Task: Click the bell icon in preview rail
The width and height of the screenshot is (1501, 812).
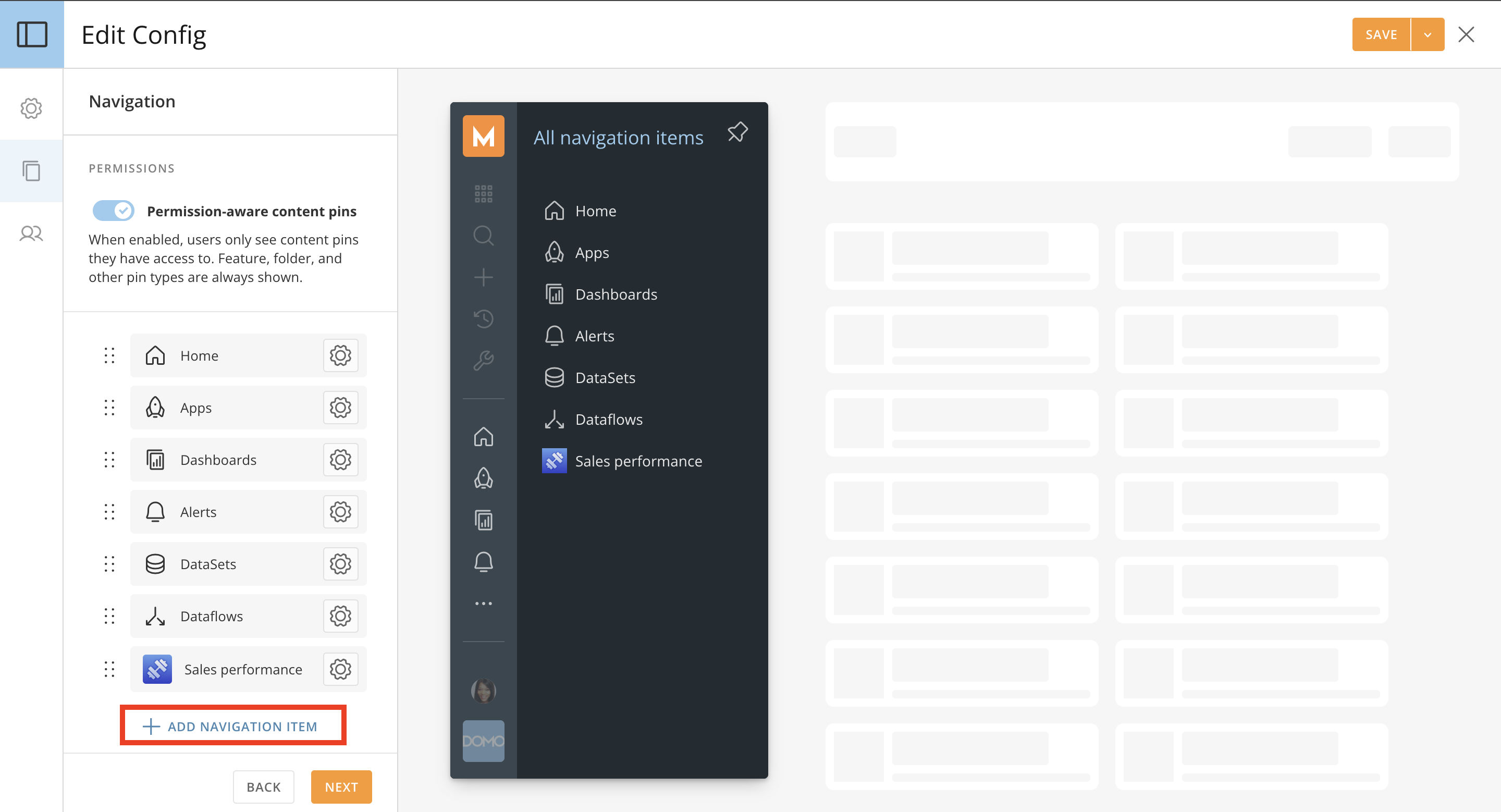Action: tap(484, 562)
